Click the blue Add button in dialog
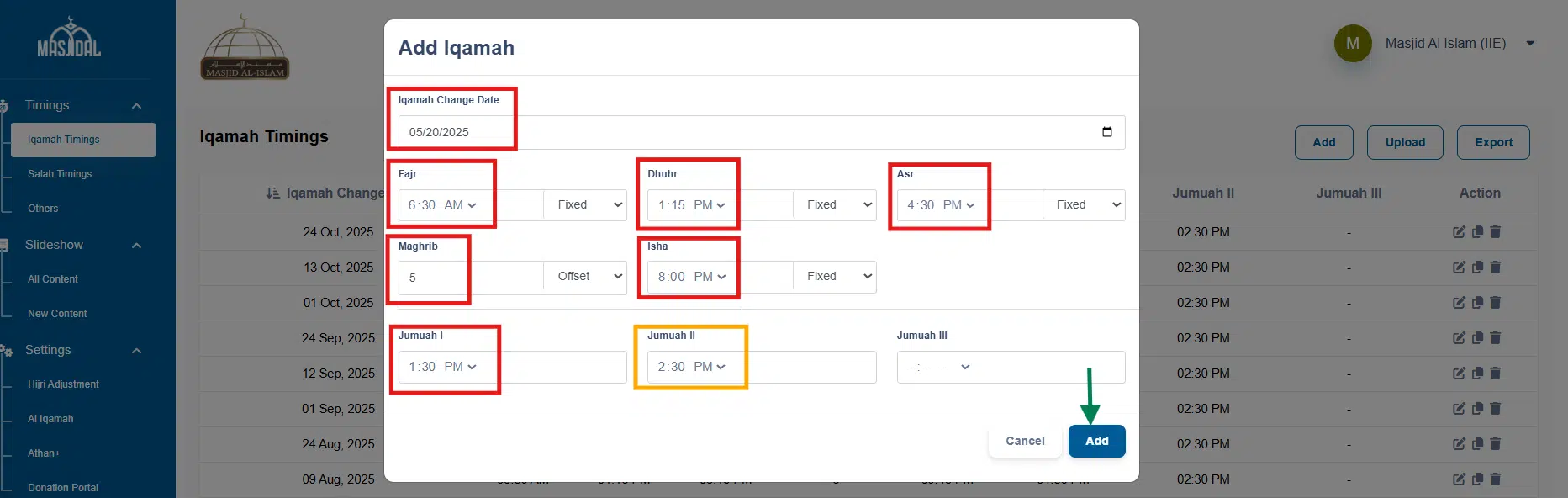Viewport: 1568px width, 498px height. (x=1096, y=441)
